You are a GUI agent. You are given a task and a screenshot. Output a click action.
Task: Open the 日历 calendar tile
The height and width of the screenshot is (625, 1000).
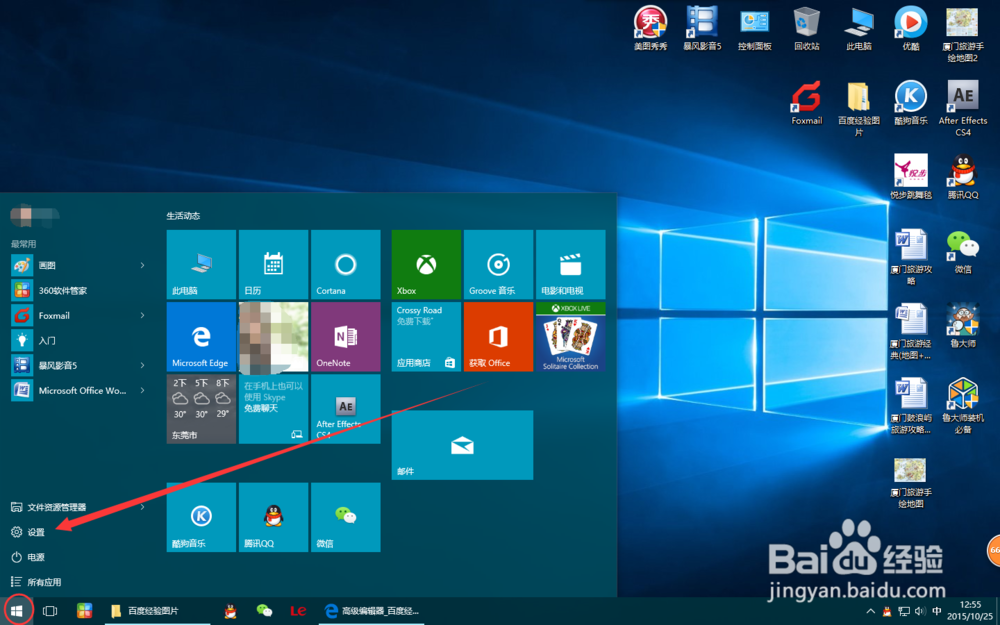(x=273, y=265)
